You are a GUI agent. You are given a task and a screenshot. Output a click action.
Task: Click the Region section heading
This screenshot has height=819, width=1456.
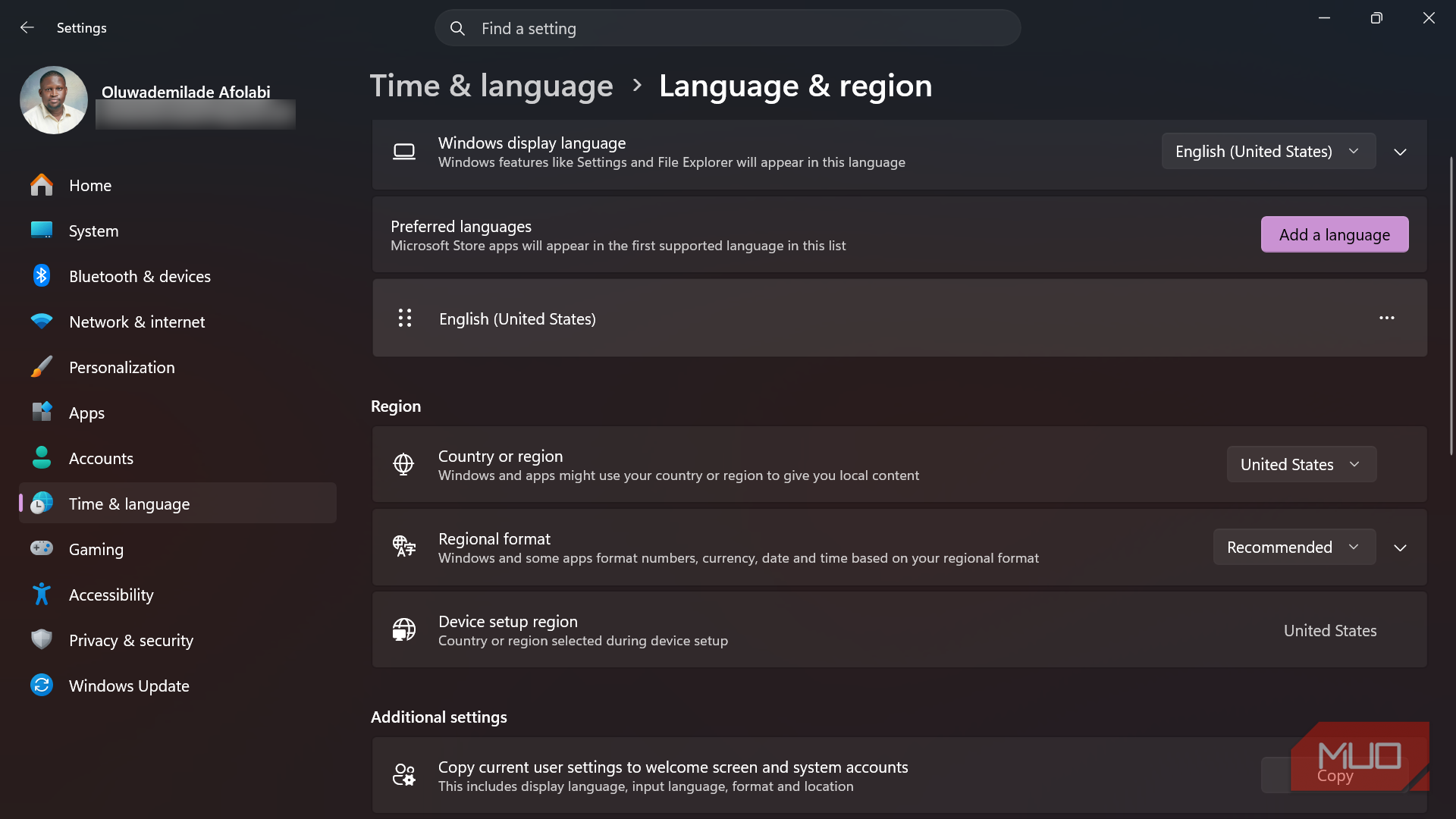396,406
